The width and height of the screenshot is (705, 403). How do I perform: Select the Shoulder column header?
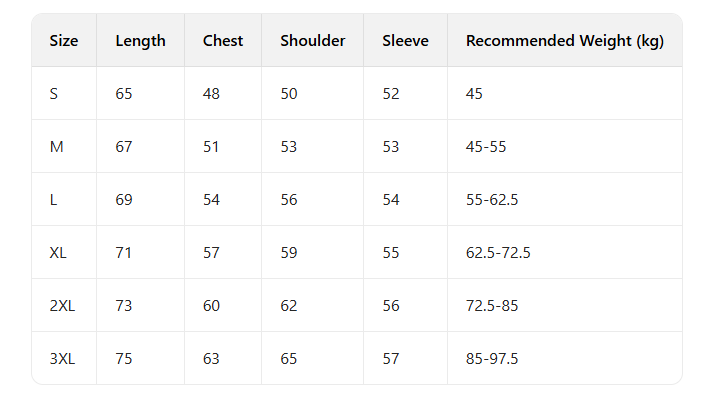[x=312, y=41]
